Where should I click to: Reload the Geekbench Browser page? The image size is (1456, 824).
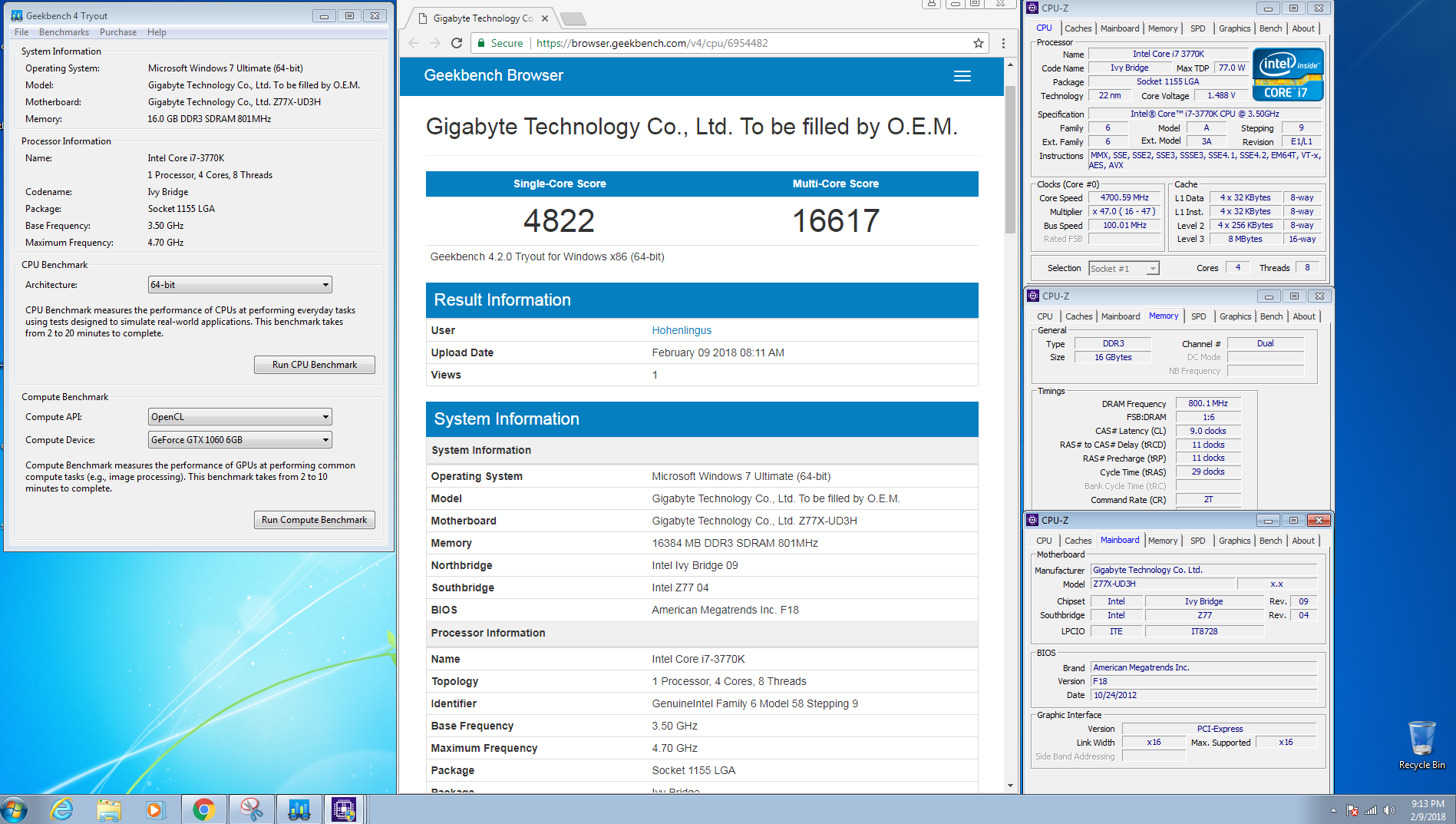pos(457,43)
